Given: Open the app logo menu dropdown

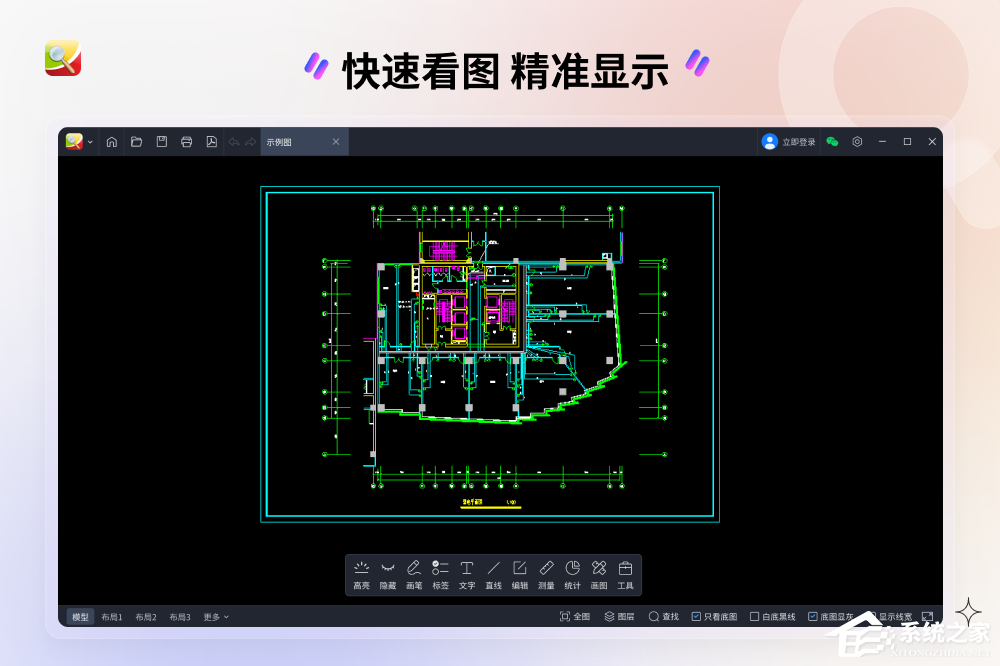Looking at the screenshot, I should 90,142.
